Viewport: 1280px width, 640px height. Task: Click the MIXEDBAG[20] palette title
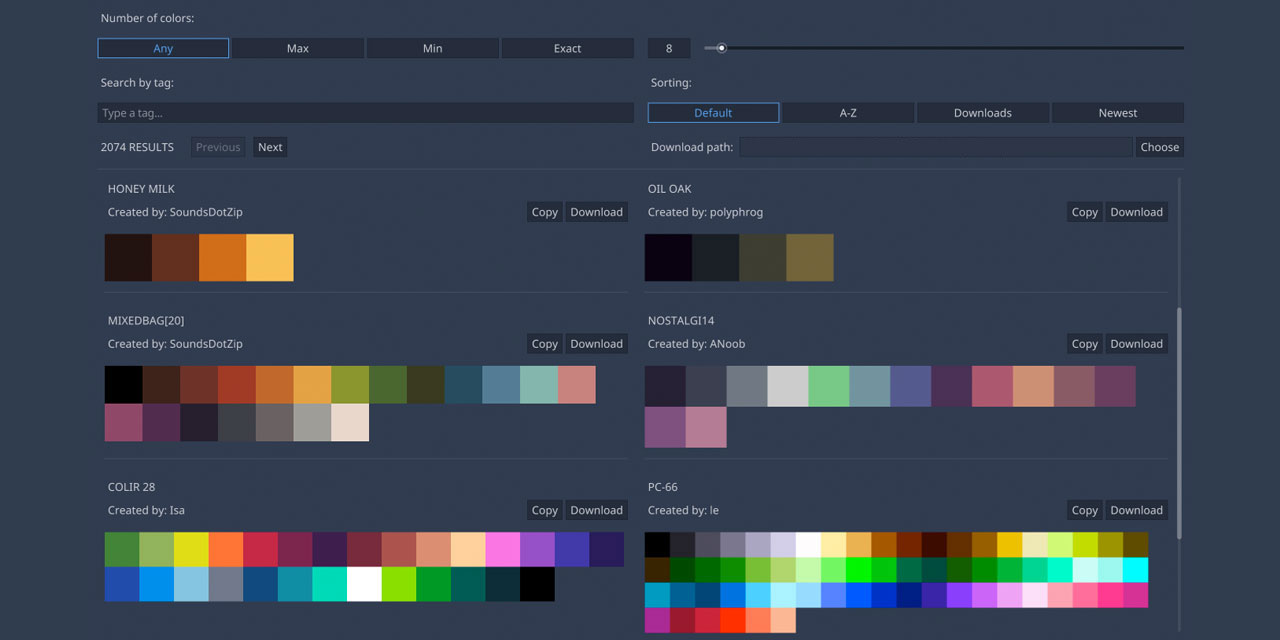(146, 321)
